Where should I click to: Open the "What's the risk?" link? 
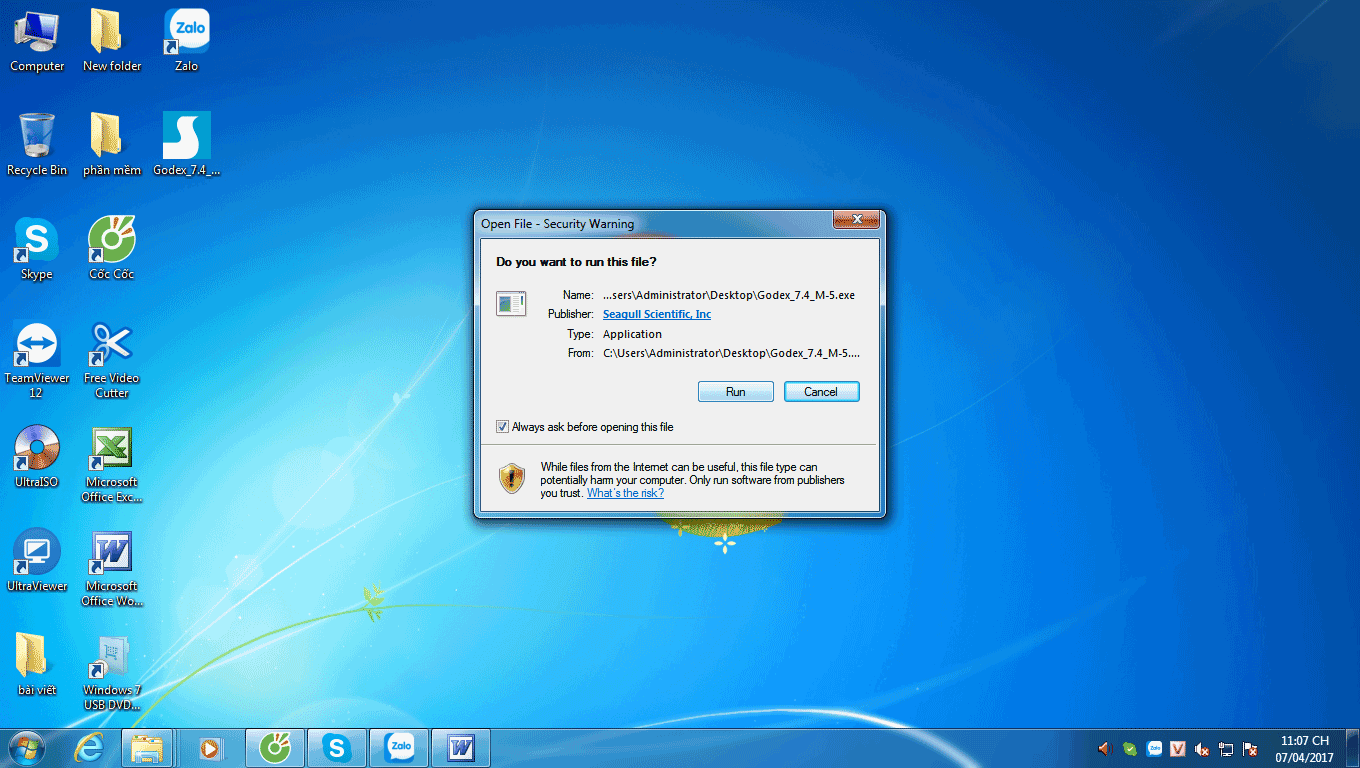pos(625,493)
